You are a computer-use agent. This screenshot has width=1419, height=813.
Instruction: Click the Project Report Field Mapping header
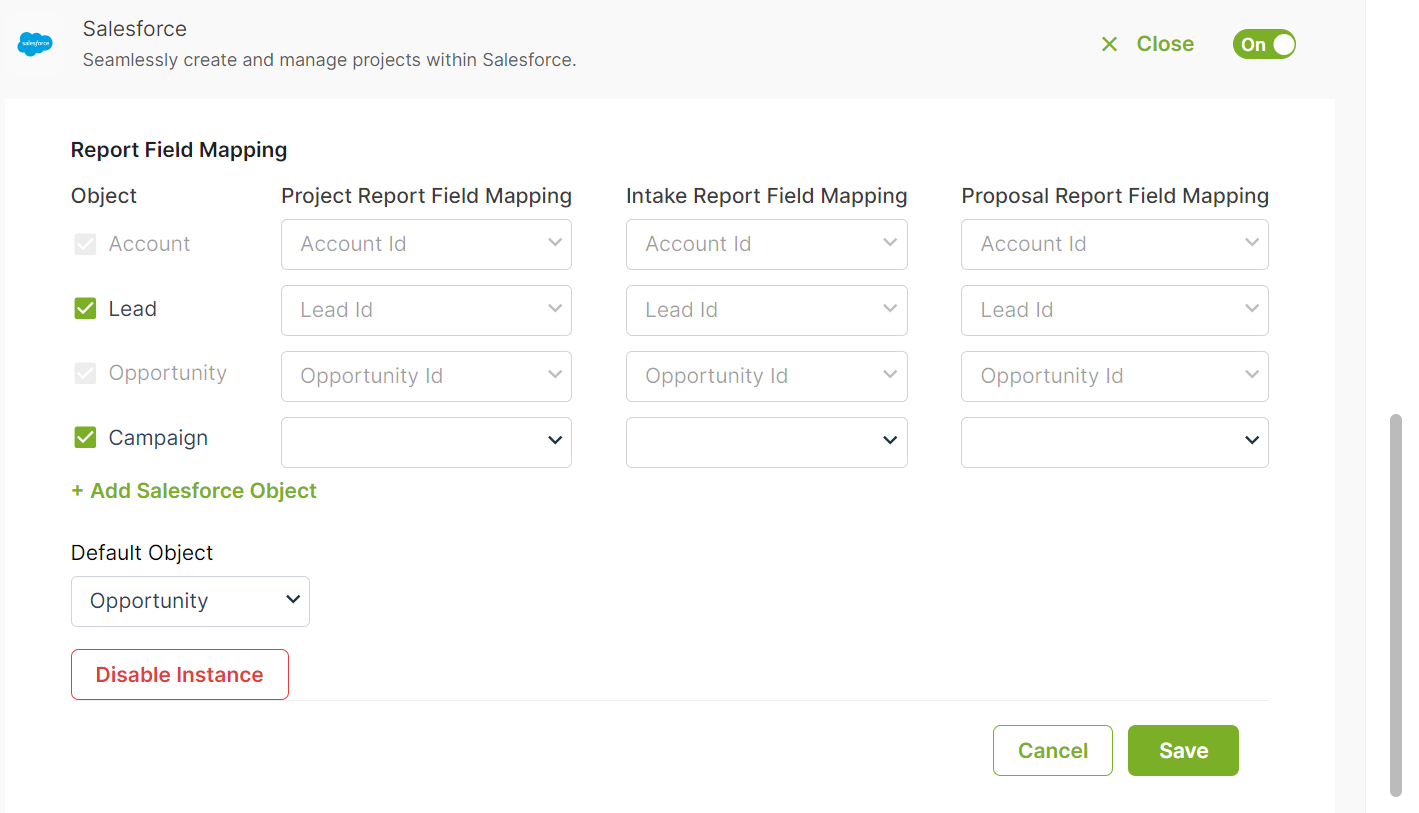coord(426,196)
